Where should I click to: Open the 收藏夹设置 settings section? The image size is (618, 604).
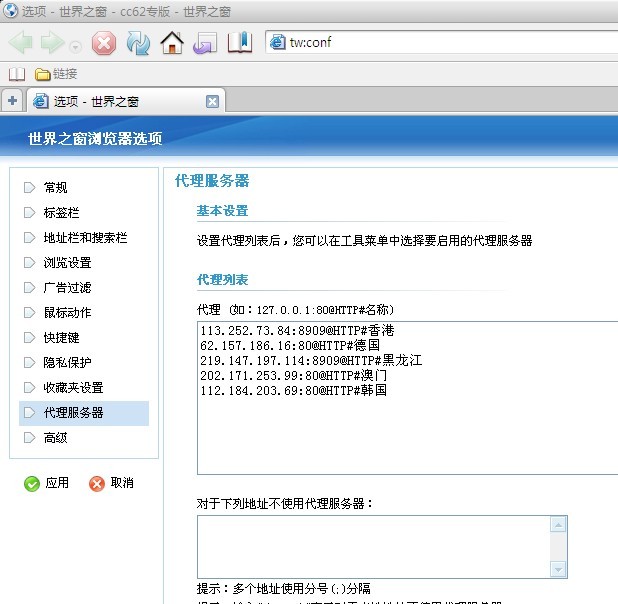pyautogui.click(x=73, y=388)
